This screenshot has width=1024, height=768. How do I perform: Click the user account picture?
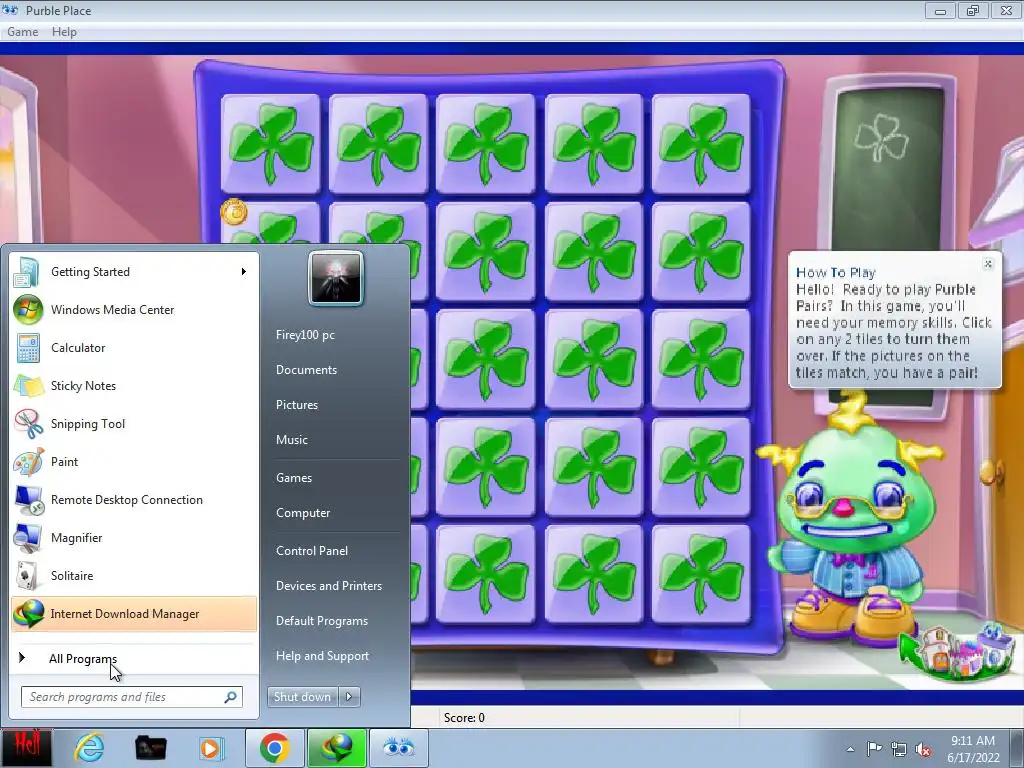pyautogui.click(x=336, y=278)
